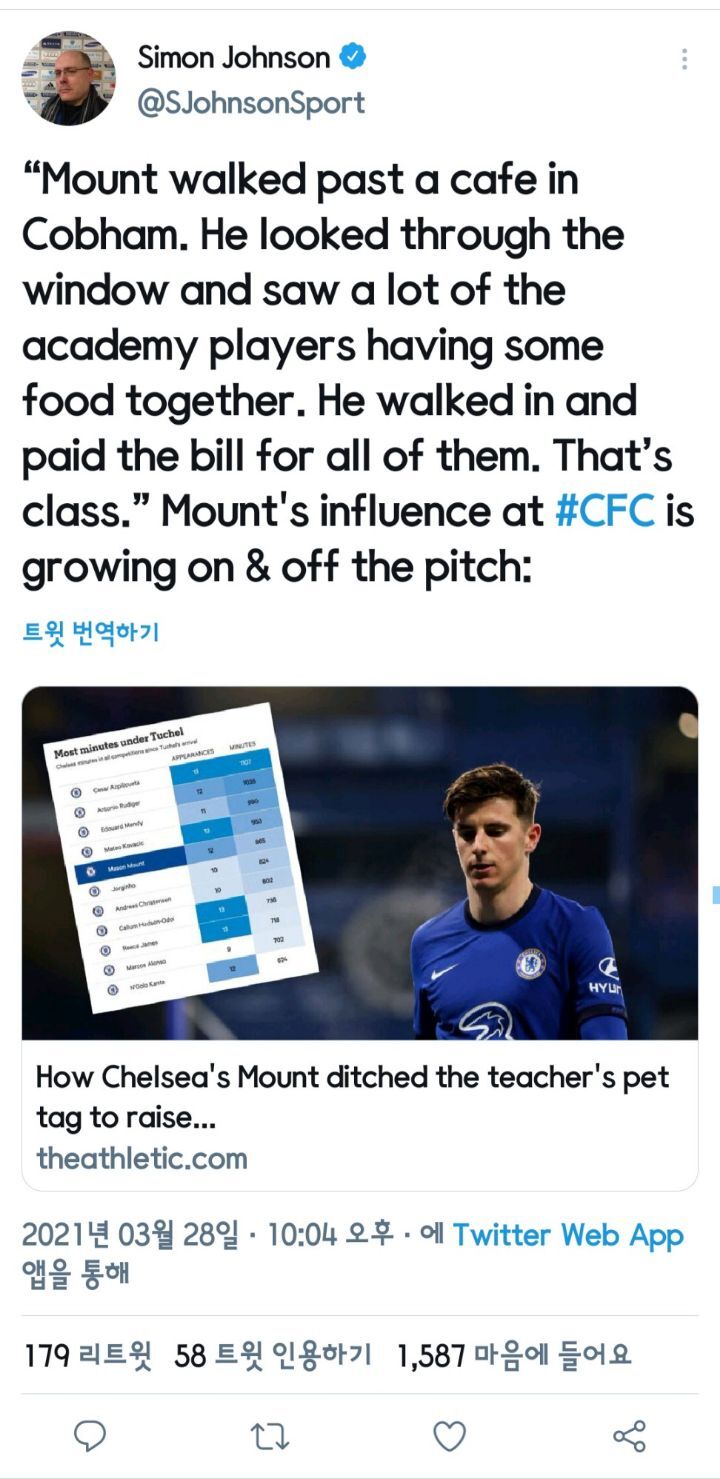Tap the article headline about Chelsea's Mount

pyautogui.click(x=352, y=1096)
